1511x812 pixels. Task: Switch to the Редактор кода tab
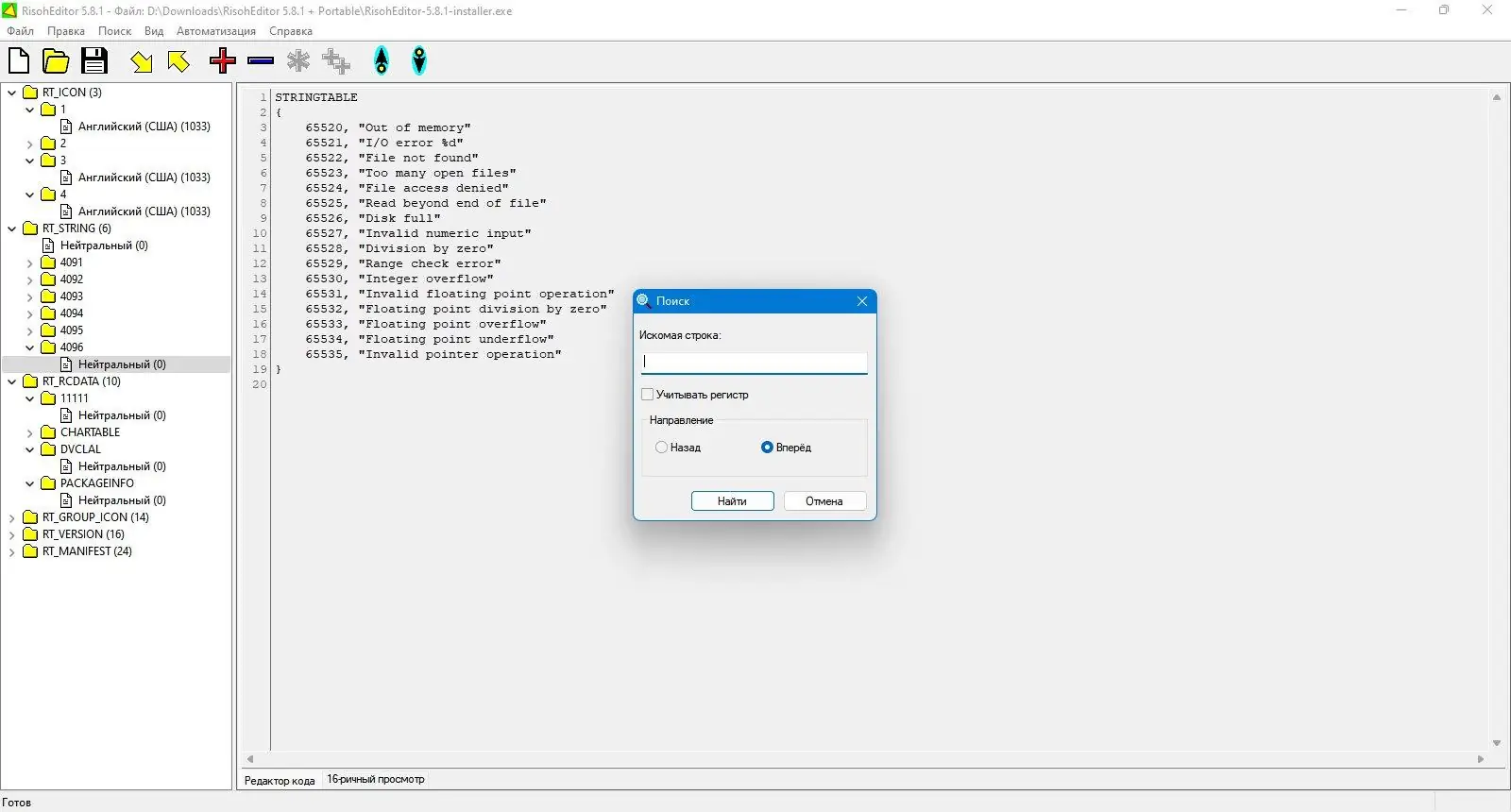(x=280, y=780)
